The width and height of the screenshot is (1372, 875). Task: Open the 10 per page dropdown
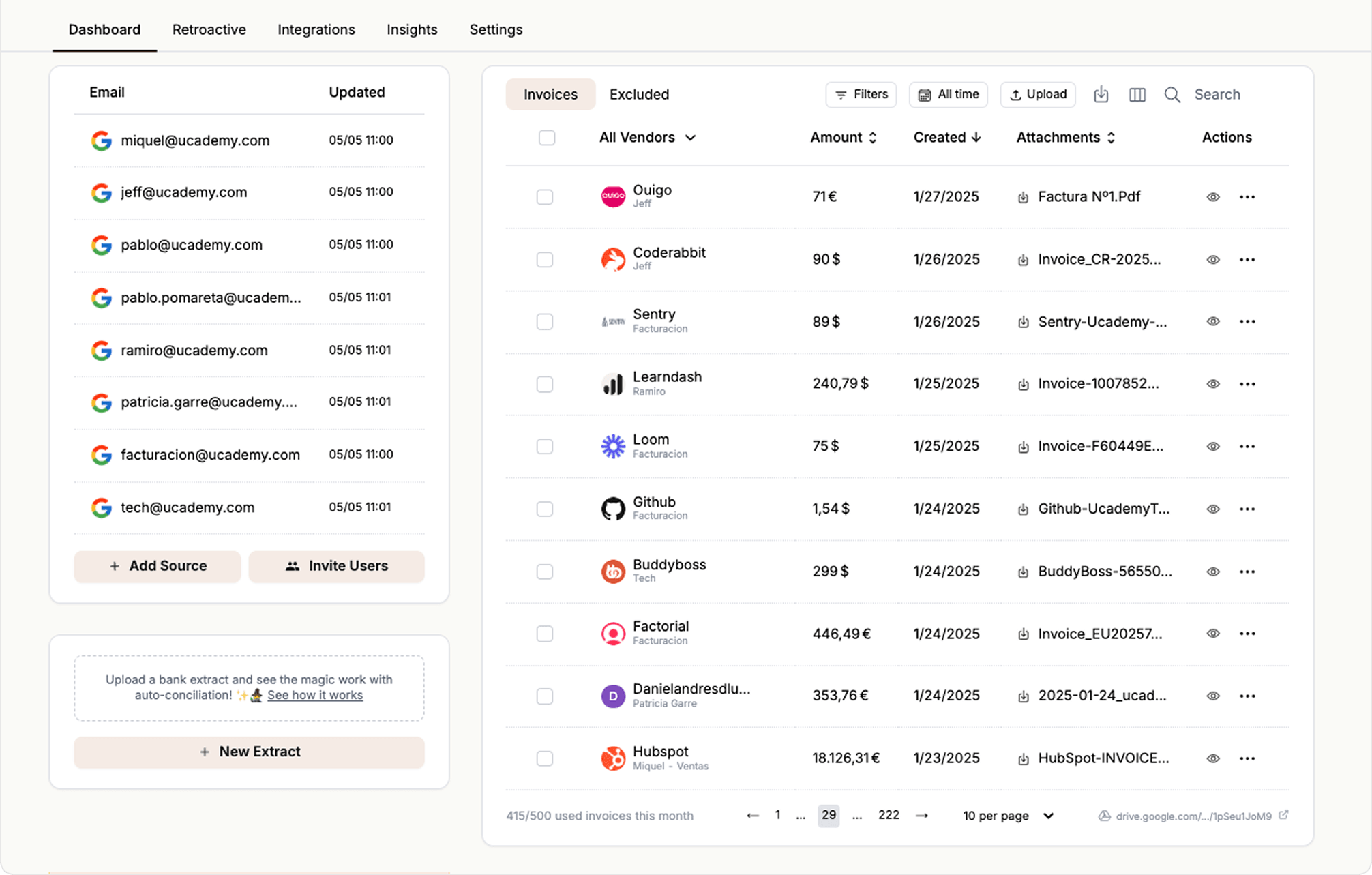coord(1007,816)
